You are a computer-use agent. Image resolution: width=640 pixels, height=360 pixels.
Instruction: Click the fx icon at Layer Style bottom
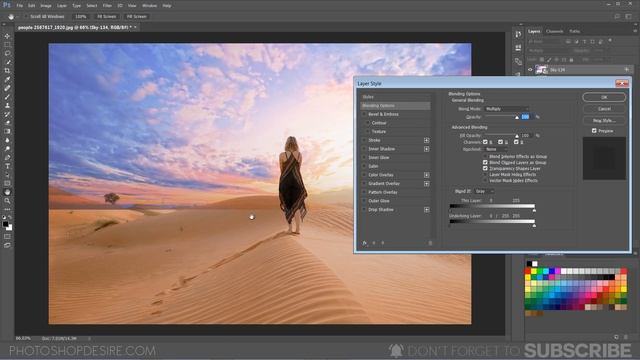tap(364, 243)
